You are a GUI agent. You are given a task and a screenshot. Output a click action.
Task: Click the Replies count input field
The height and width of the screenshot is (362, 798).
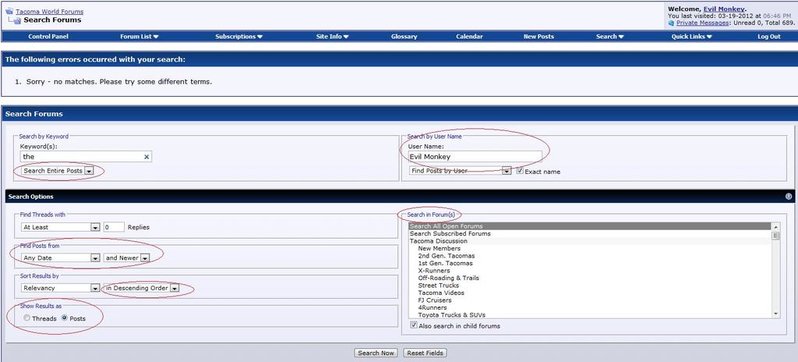pos(114,227)
